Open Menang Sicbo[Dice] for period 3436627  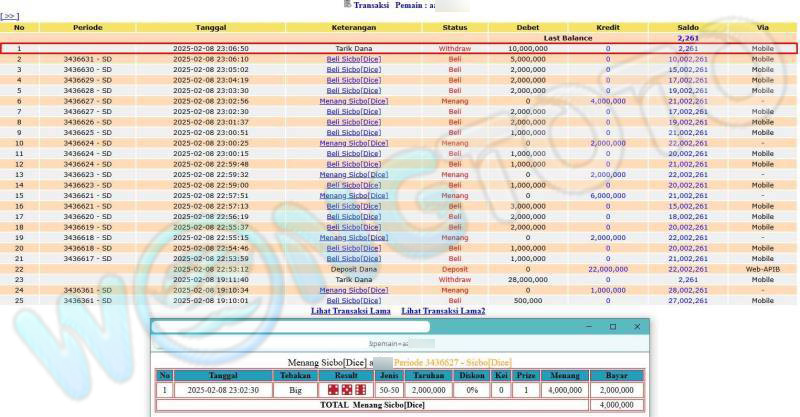[353, 101]
